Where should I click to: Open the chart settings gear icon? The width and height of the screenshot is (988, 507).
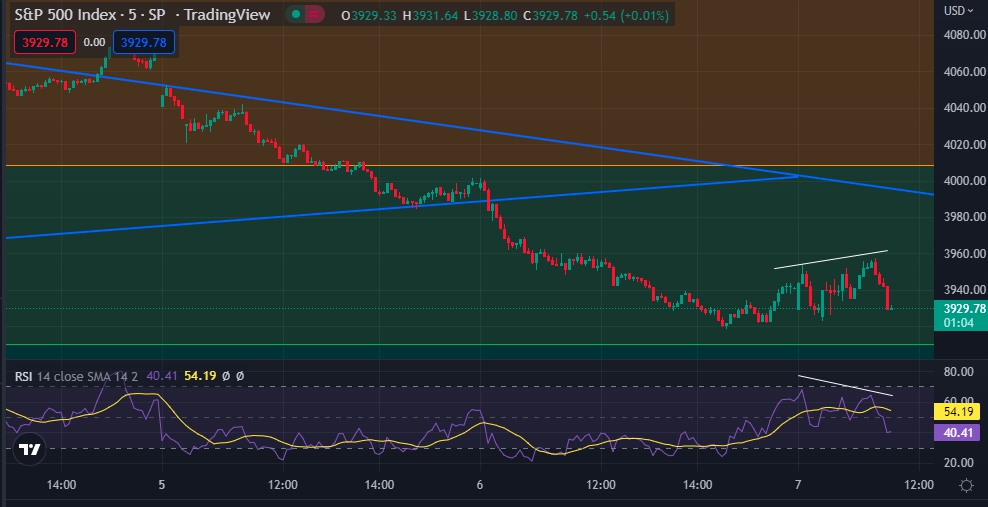coord(966,485)
